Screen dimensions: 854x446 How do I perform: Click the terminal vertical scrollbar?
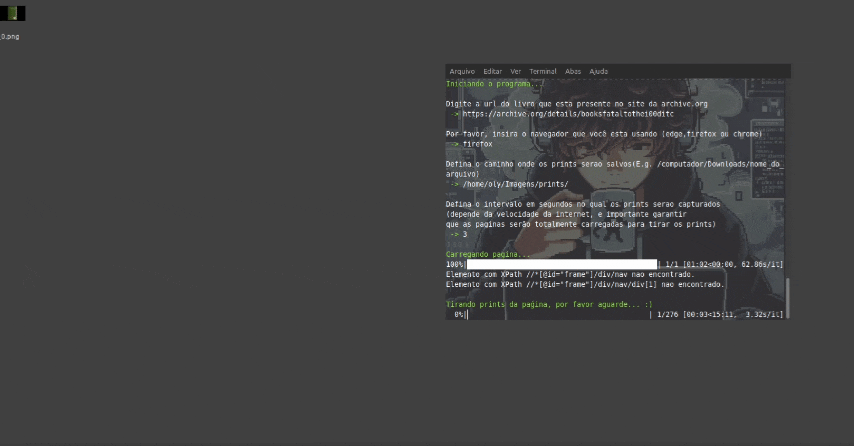click(788, 297)
